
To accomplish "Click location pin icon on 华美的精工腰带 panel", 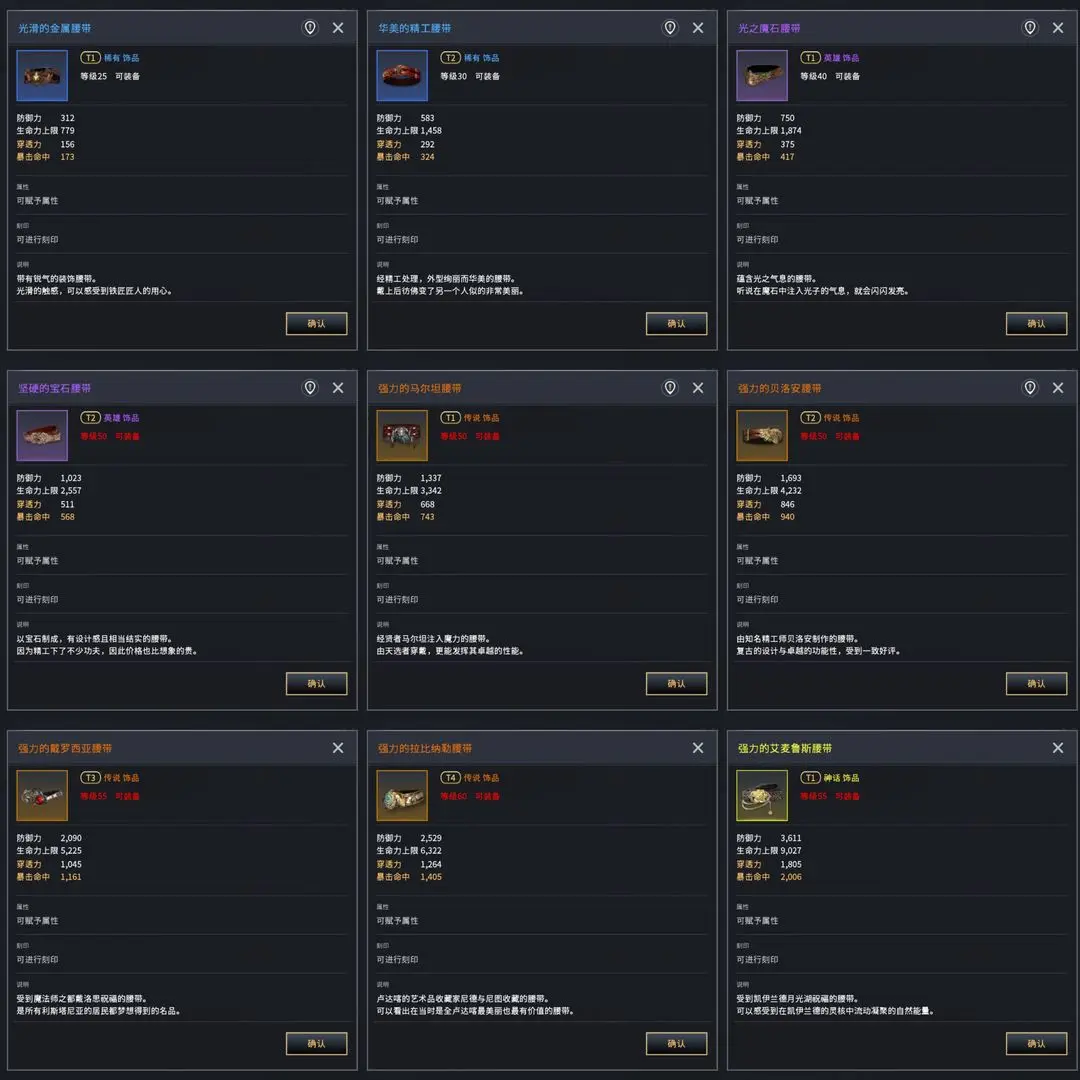I will tap(670, 28).
